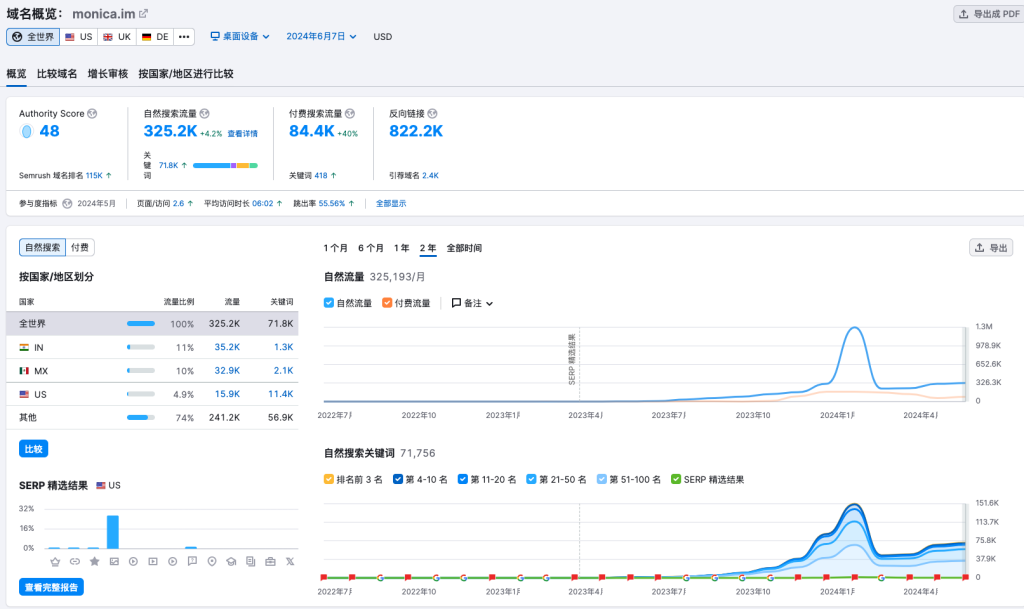The image size is (1024, 609).
Task: Click info icon next to 参与度指标
Action: (67, 204)
